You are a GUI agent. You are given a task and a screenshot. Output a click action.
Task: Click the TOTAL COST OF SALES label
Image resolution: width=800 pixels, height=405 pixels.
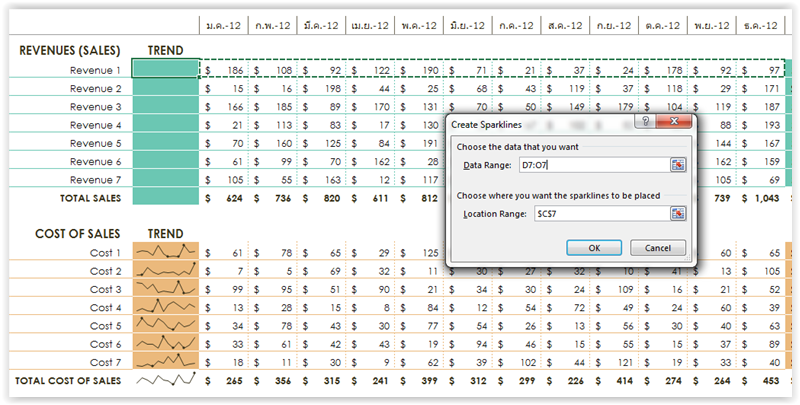[x=68, y=381]
